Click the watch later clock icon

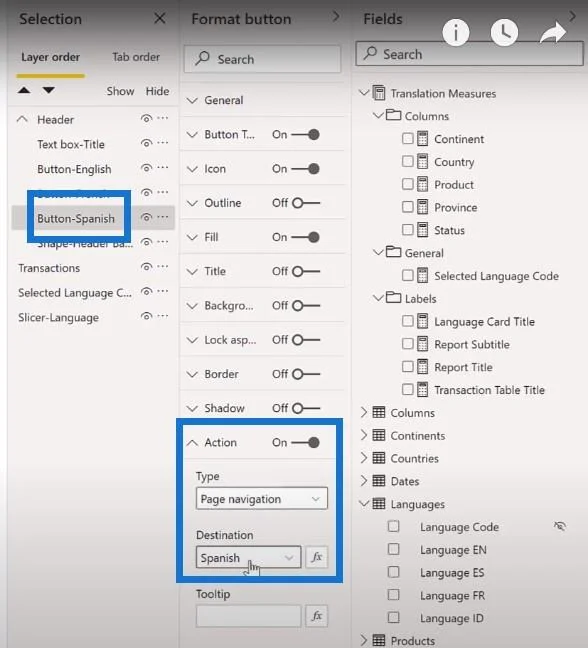tap(504, 32)
